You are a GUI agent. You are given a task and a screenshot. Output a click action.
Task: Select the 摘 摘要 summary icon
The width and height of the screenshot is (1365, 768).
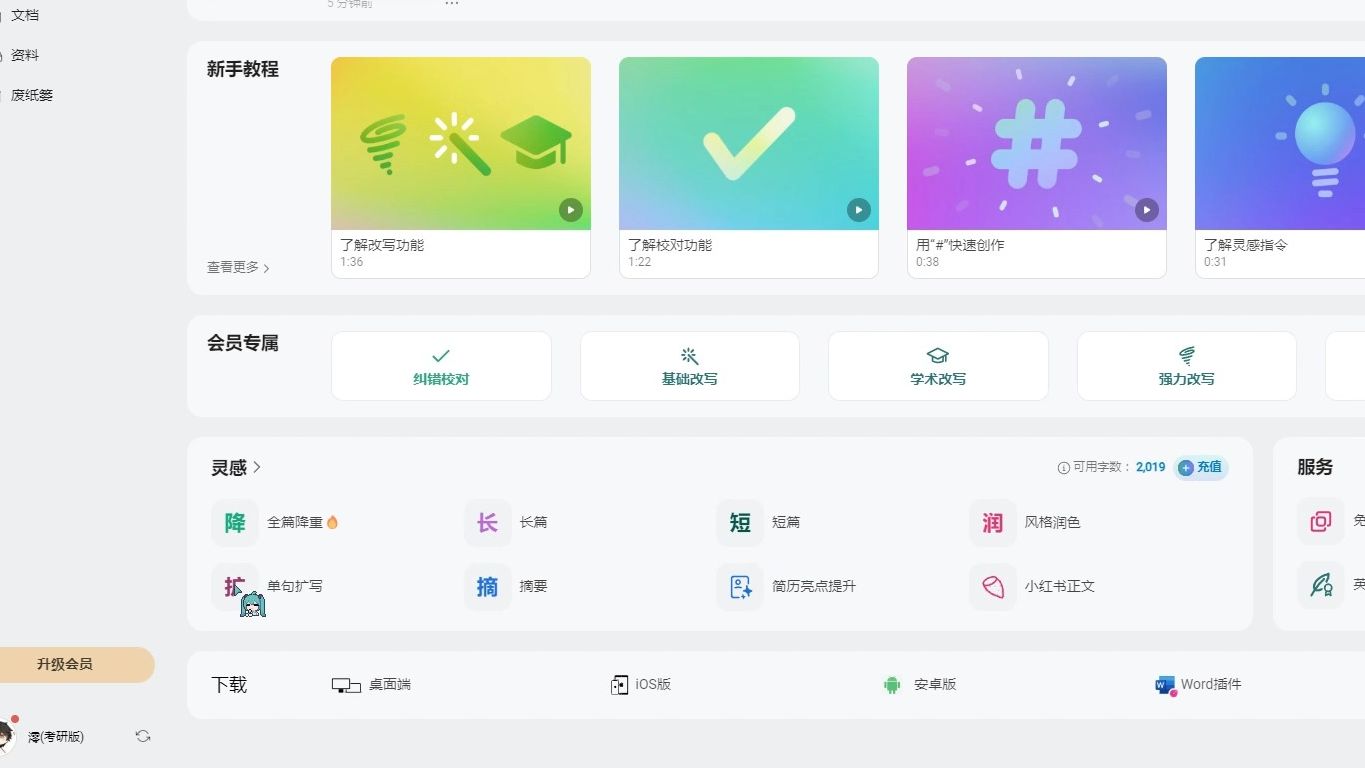(x=487, y=586)
